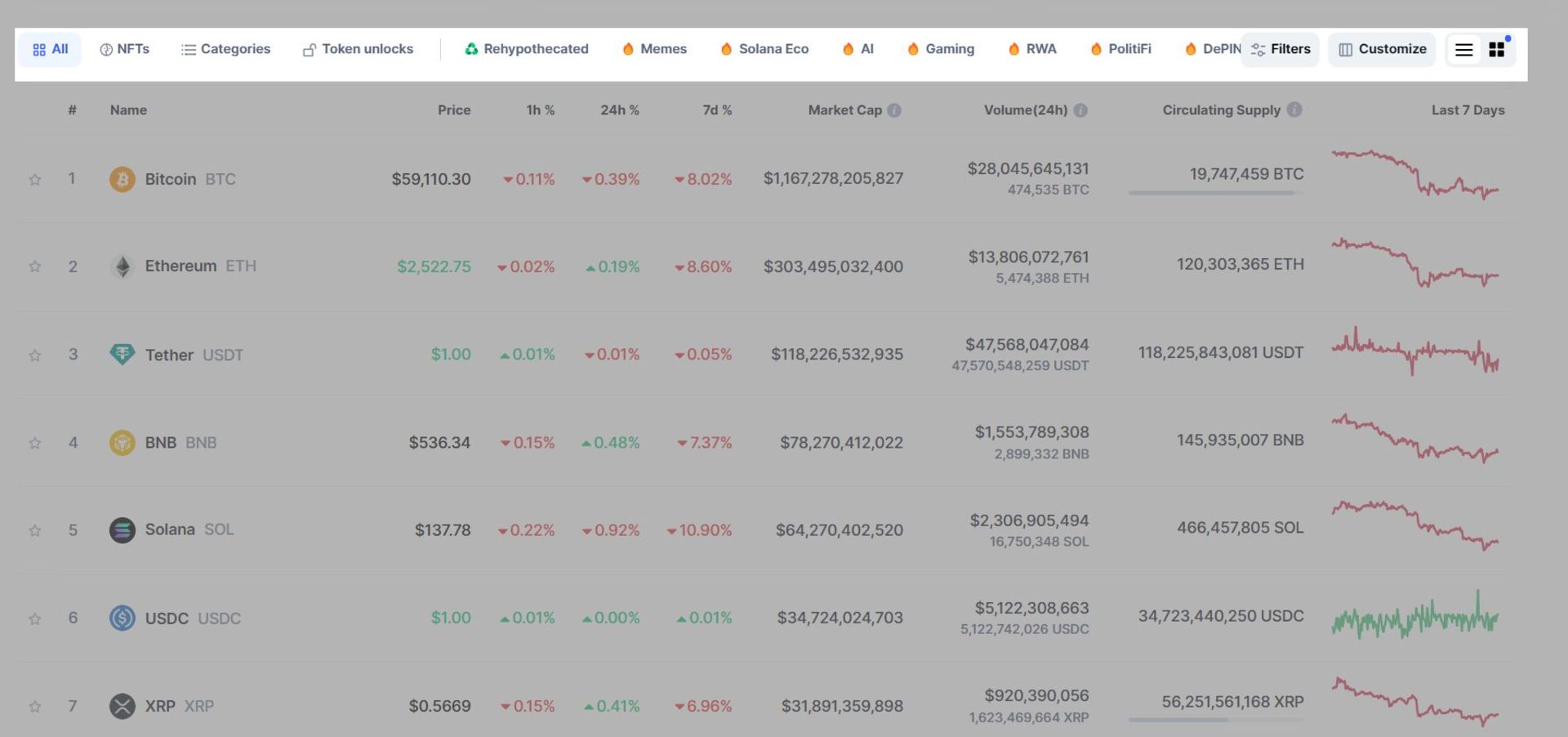
Task: Click the Solana logo icon
Action: tap(122, 530)
